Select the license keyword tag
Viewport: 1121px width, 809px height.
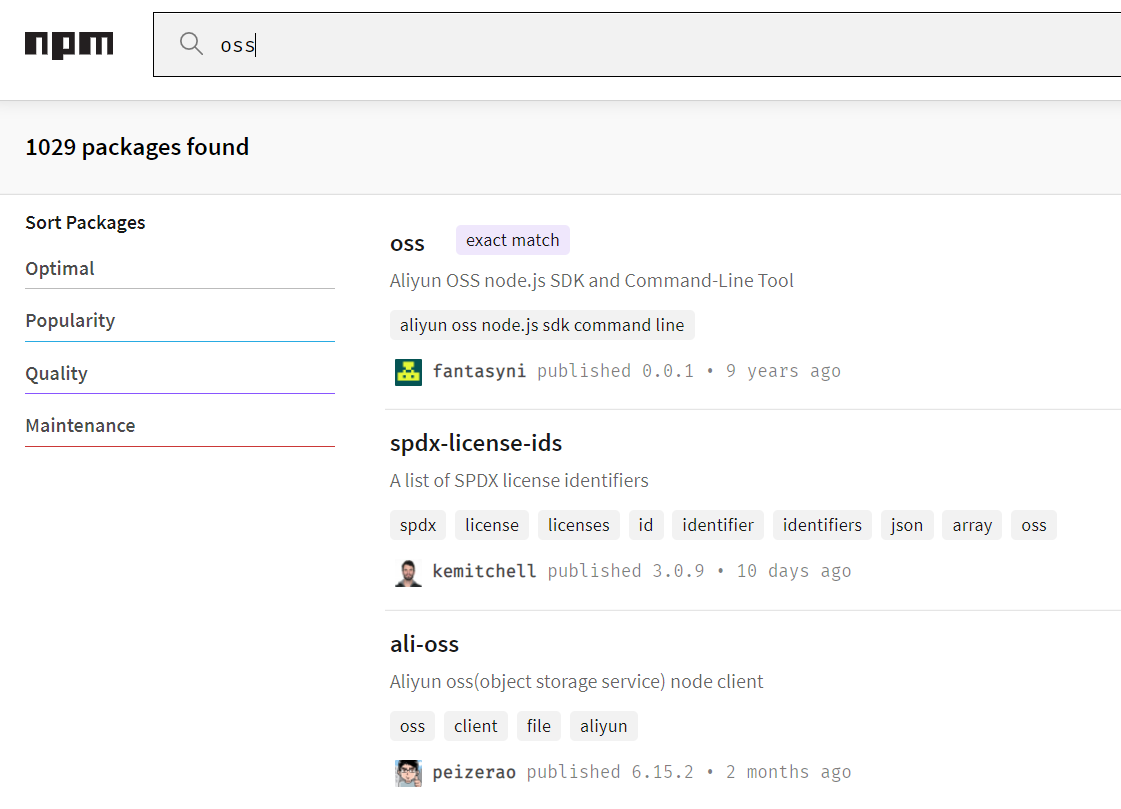click(x=492, y=525)
